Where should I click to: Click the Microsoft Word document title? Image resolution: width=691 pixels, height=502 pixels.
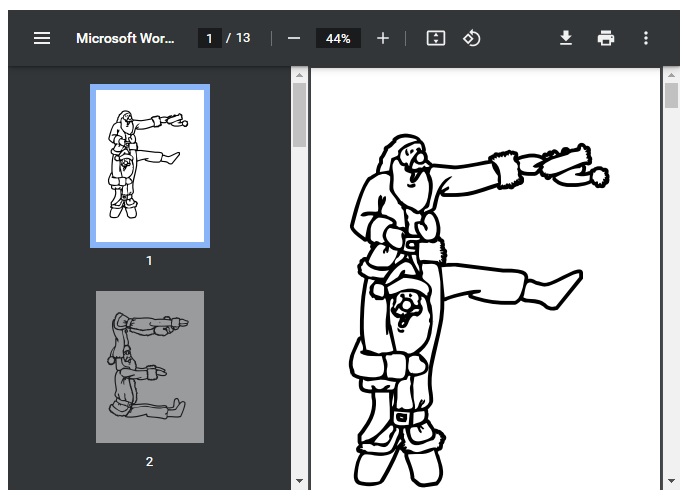[125, 38]
